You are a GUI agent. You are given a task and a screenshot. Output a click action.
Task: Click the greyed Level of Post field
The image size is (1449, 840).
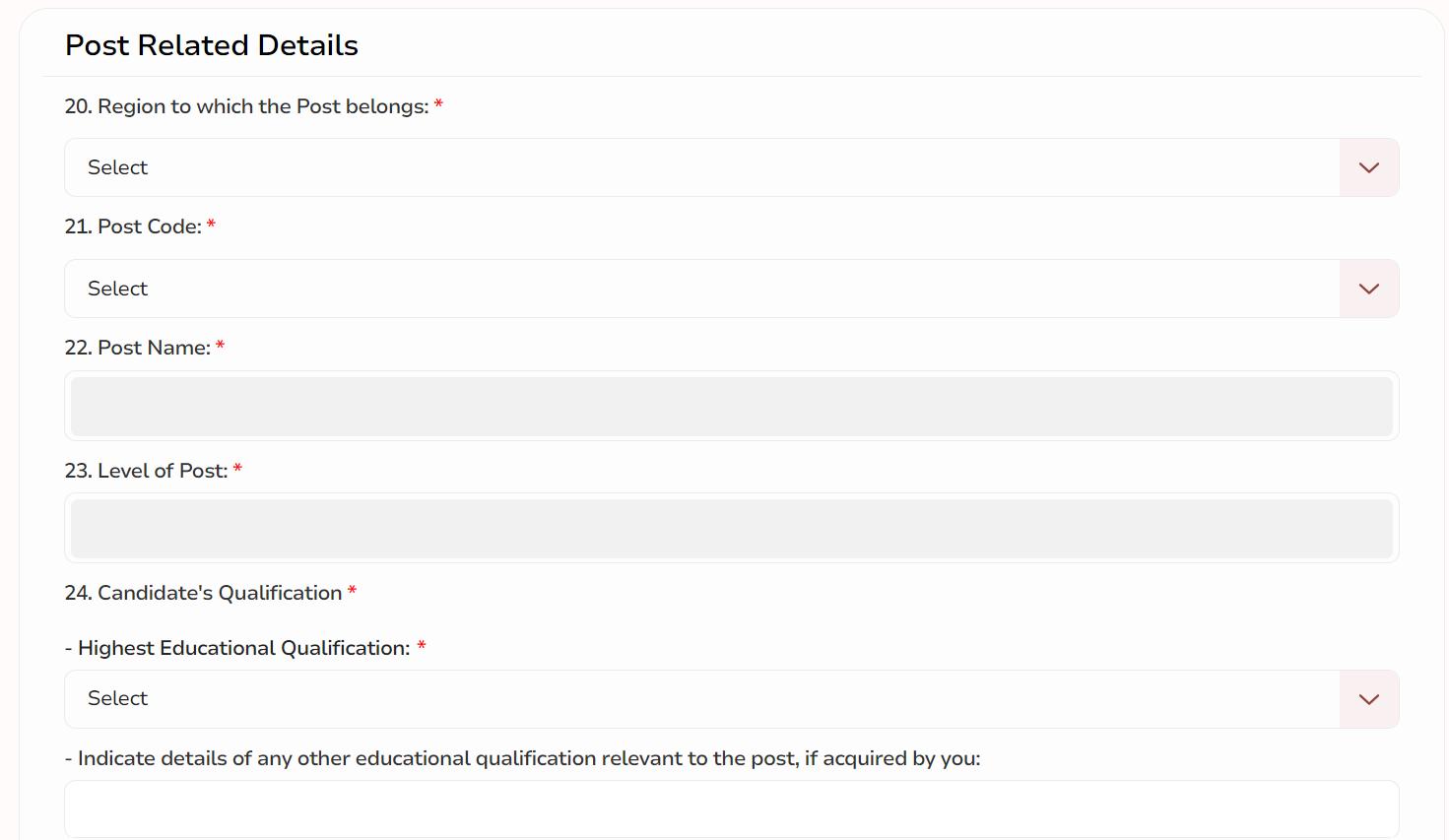tap(731, 529)
